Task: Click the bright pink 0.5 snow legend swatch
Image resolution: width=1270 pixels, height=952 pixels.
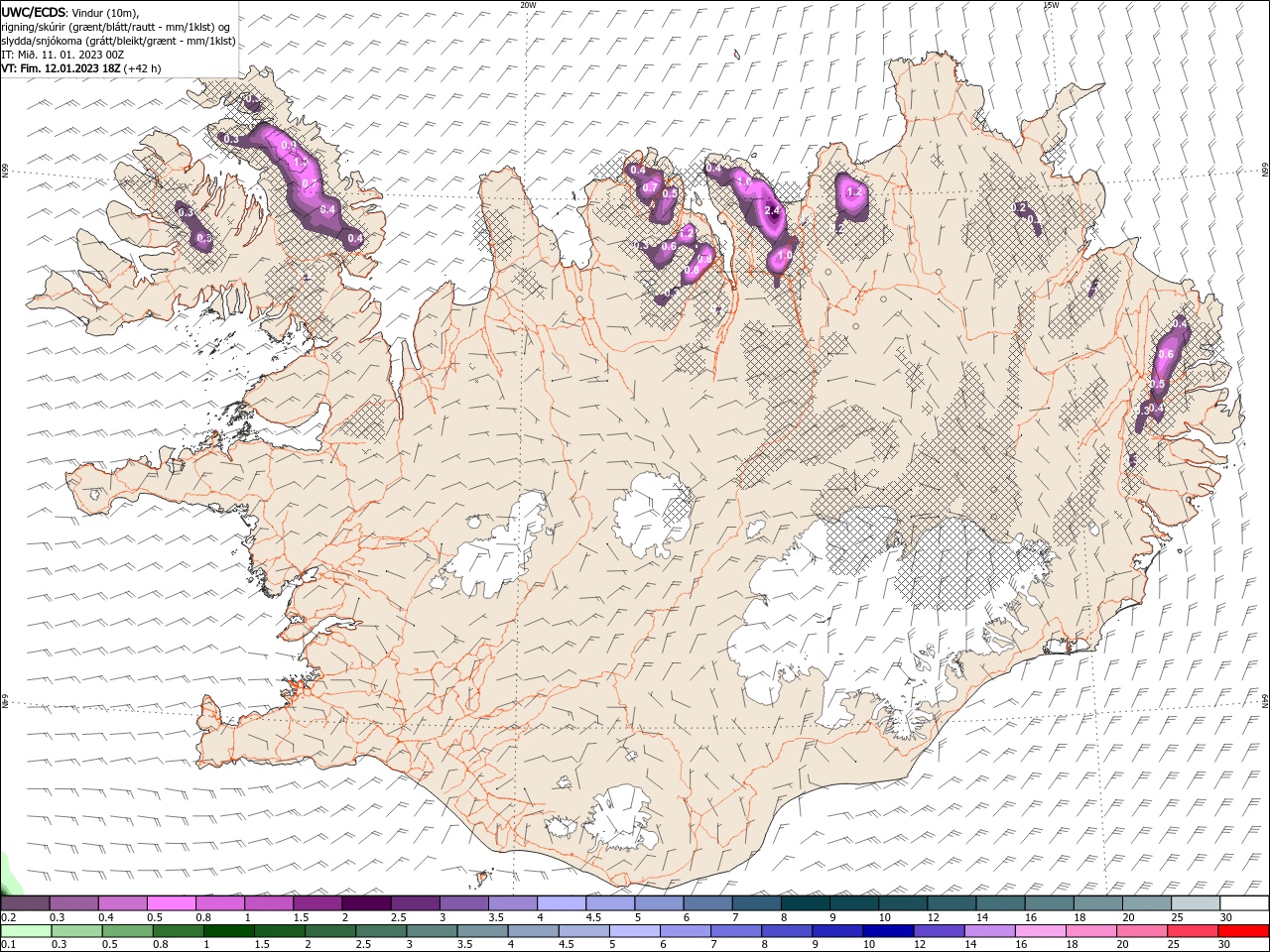Action: click(171, 903)
